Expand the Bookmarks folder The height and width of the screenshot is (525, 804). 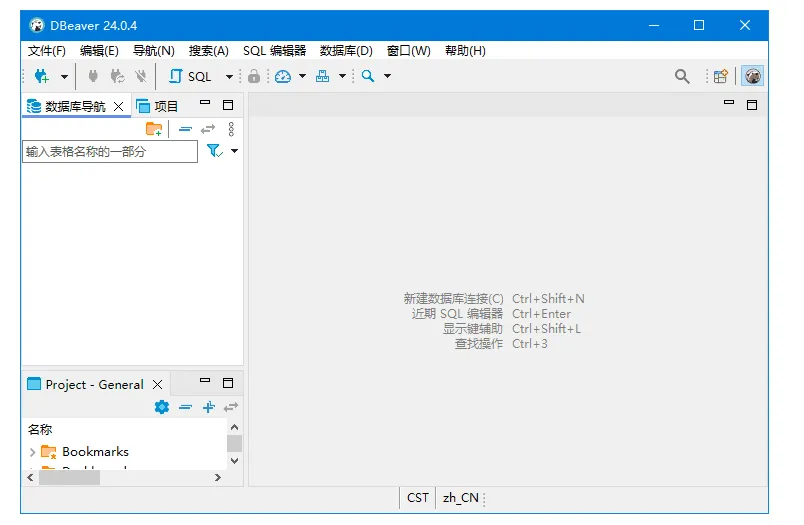(x=32, y=452)
